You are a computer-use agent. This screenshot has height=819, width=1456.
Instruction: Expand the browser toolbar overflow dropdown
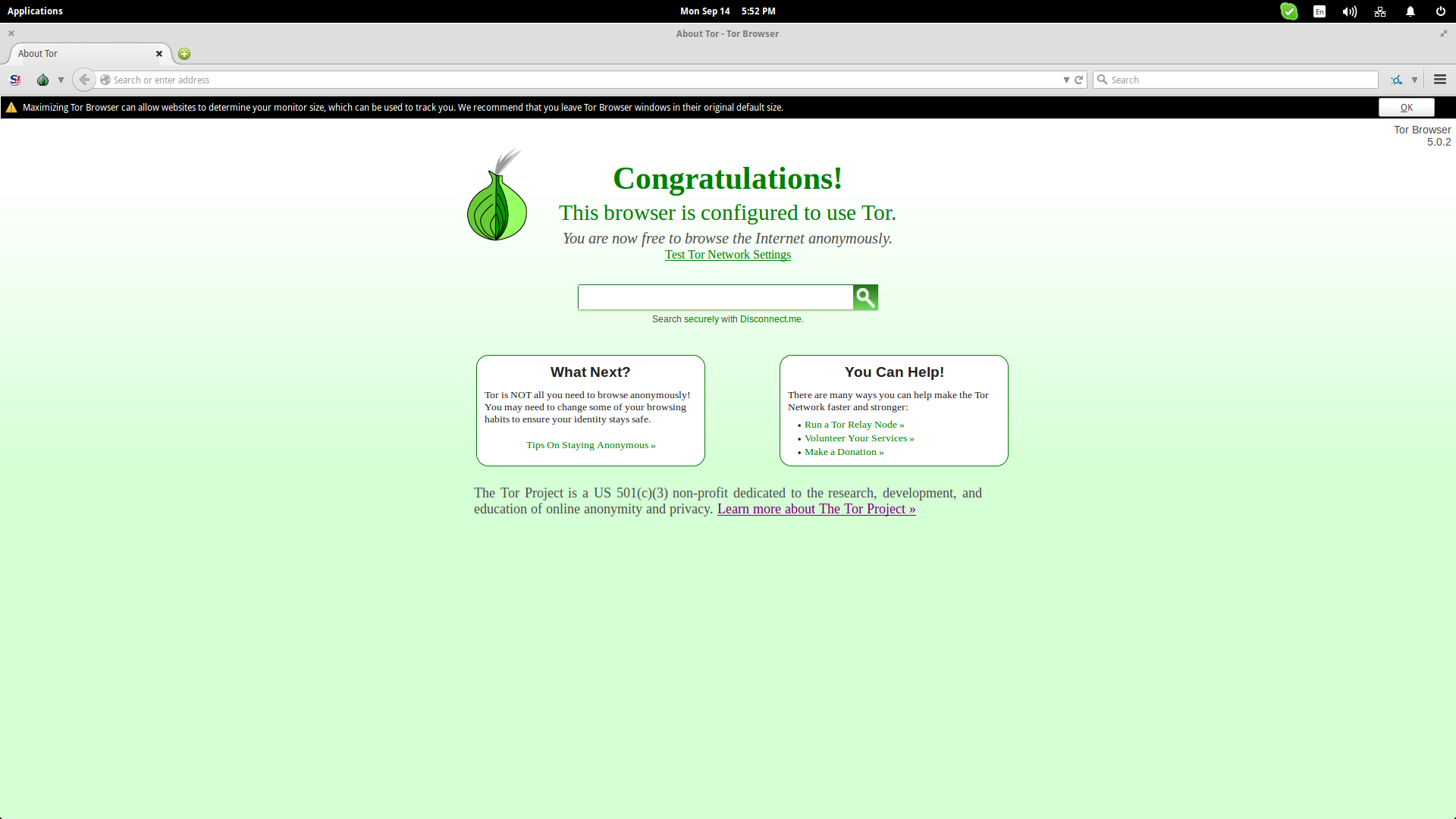coord(1414,80)
